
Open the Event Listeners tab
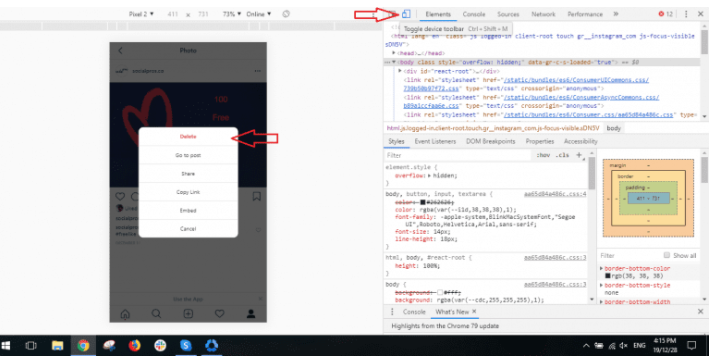click(435, 141)
